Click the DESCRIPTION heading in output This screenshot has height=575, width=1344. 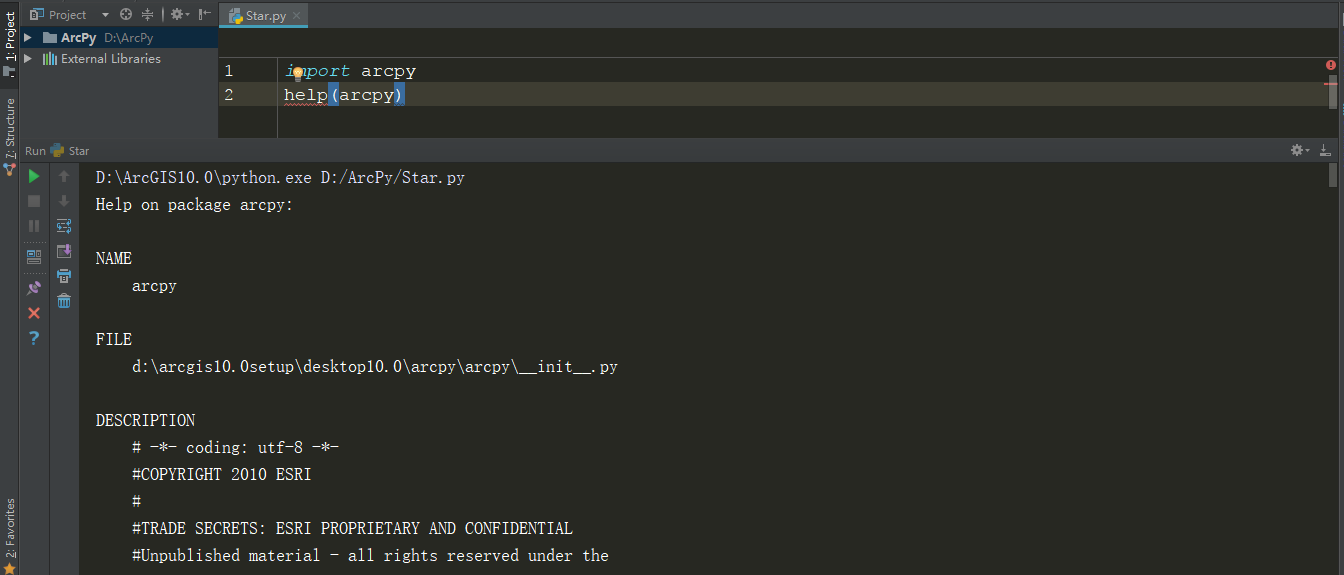pyautogui.click(x=145, y=421)
